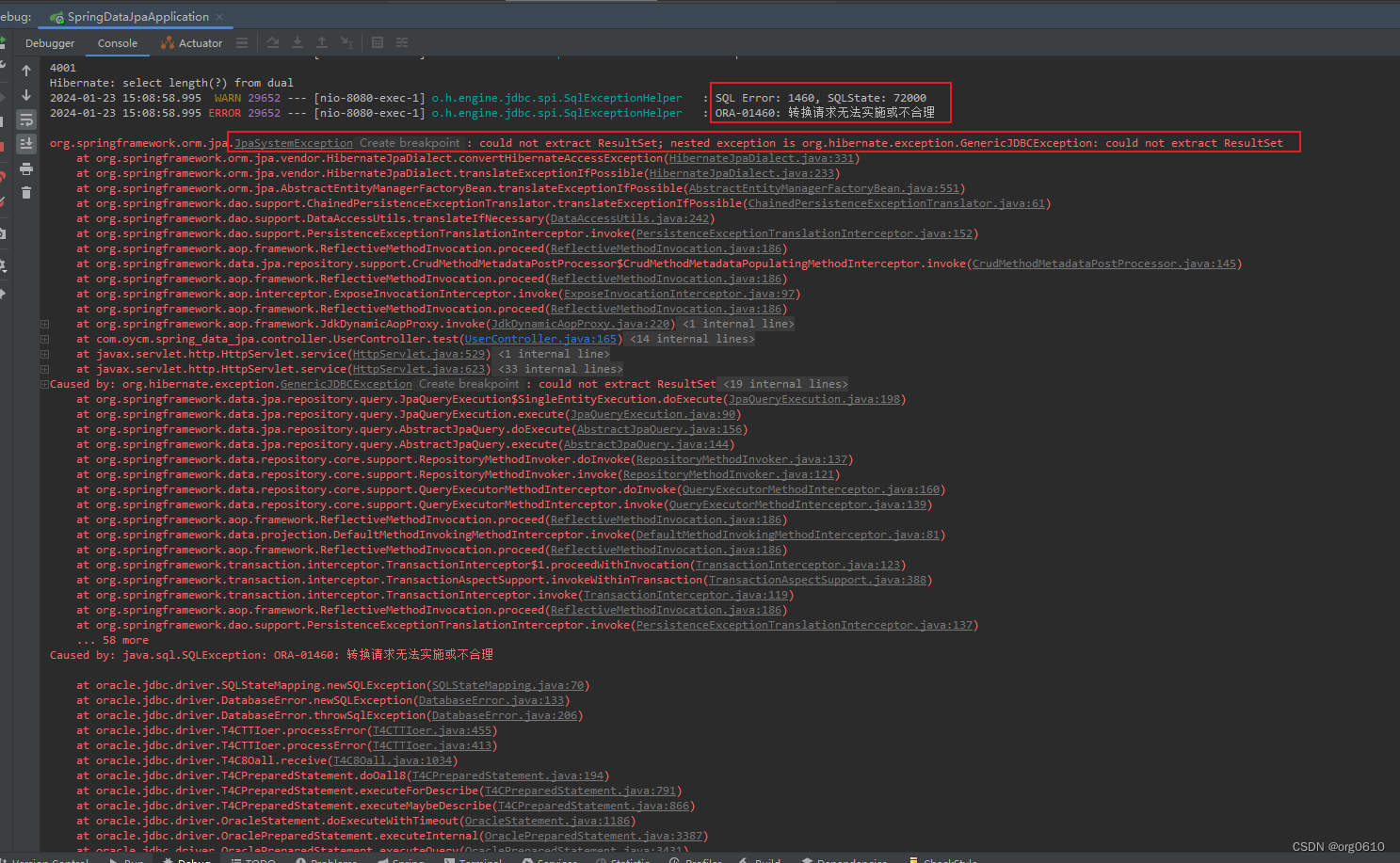Click 'Caused by: java.sql.SQLException: ORA-01460' line
The image size is (1400, 863).
point(271,655)
